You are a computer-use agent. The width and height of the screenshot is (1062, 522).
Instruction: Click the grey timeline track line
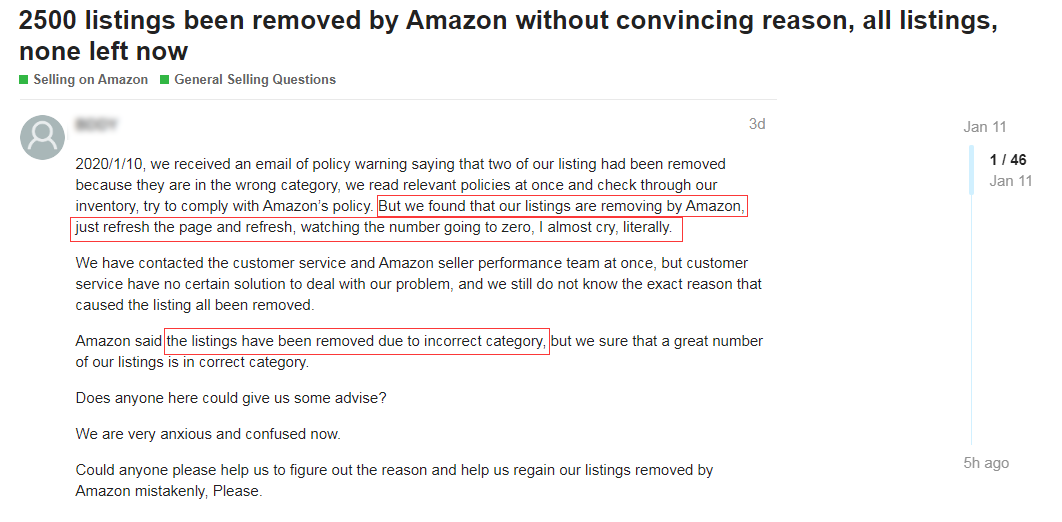(x=972, y=320)
